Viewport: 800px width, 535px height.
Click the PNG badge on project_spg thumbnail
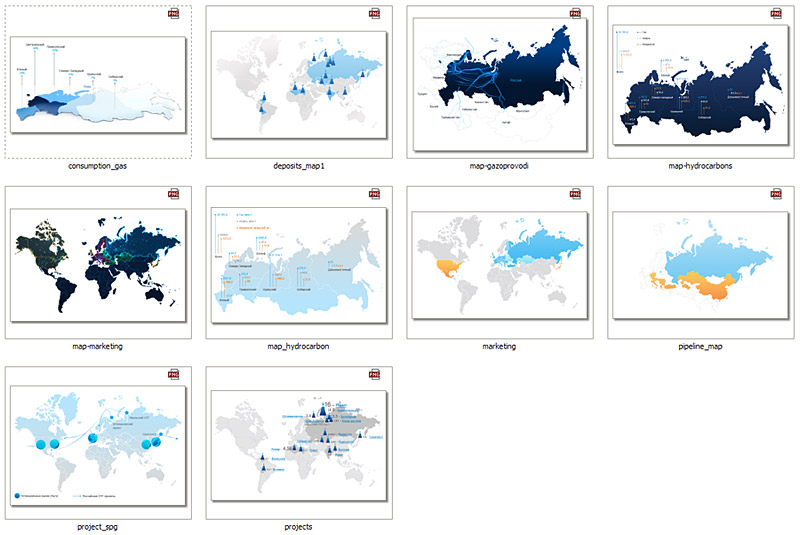click(175, 374)
